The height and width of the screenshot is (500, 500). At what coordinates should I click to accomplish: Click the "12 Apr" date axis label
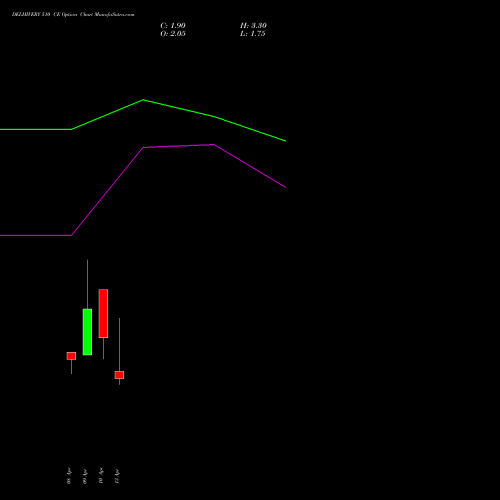coord(117,476)
